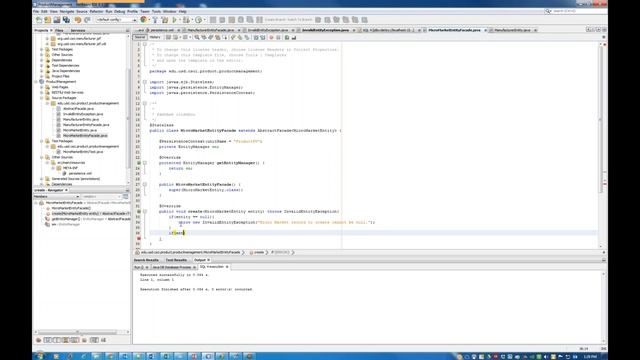Click the editor vertical scrollbar
This screenshot has height=360, width=640.
(600, 118)
